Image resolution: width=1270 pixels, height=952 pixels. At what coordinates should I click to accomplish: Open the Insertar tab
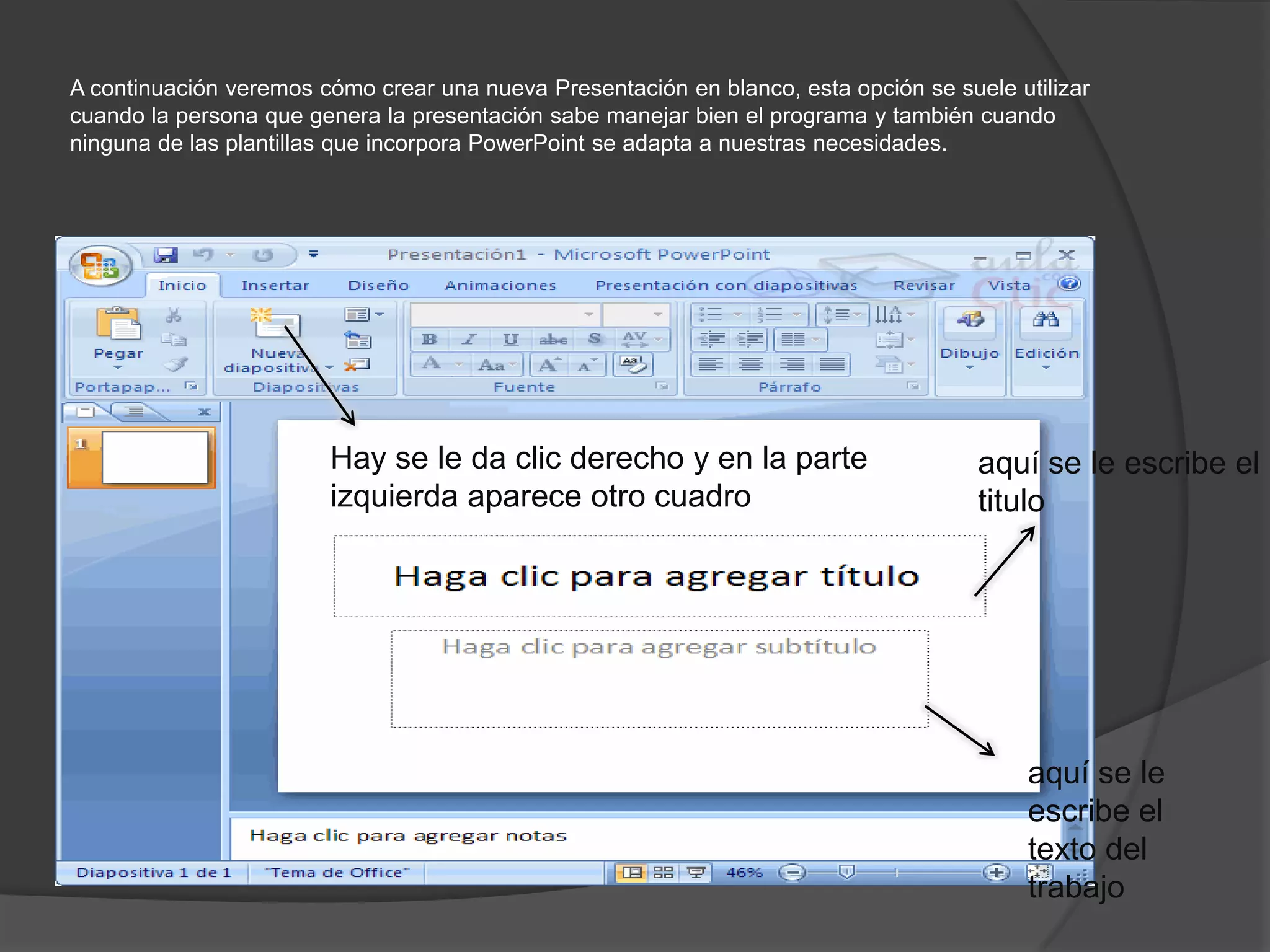click(275, 286)
